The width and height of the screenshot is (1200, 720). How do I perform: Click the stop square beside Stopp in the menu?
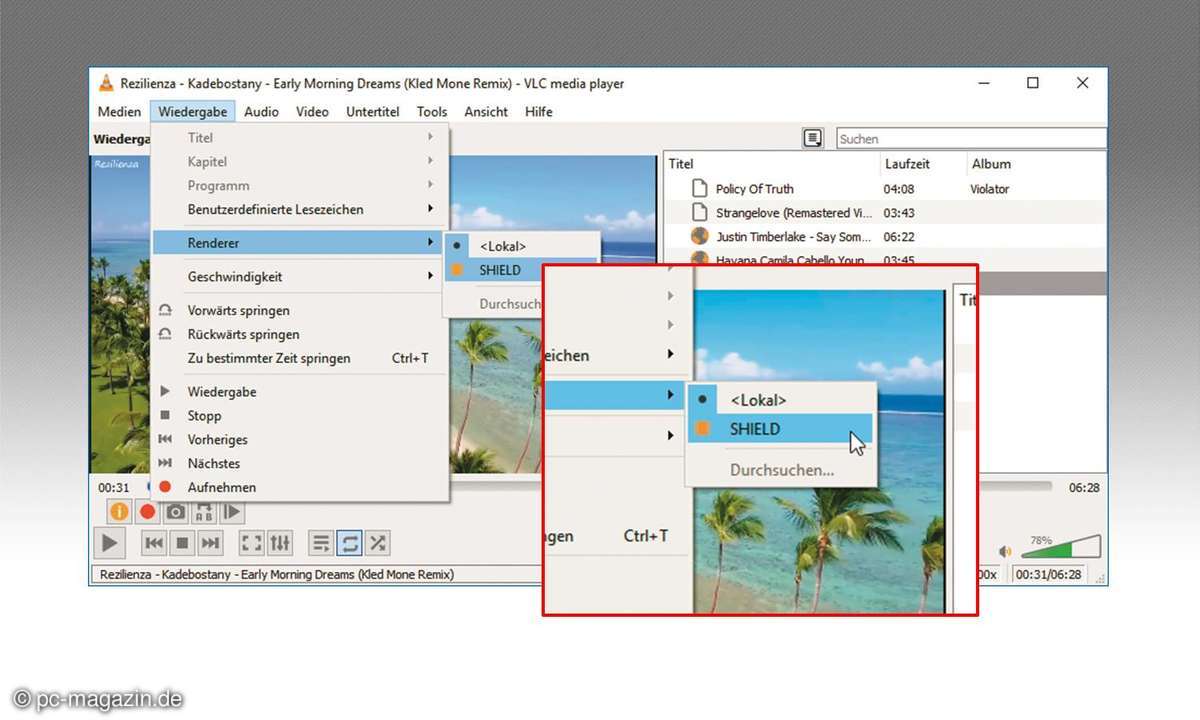pos(166,415)
